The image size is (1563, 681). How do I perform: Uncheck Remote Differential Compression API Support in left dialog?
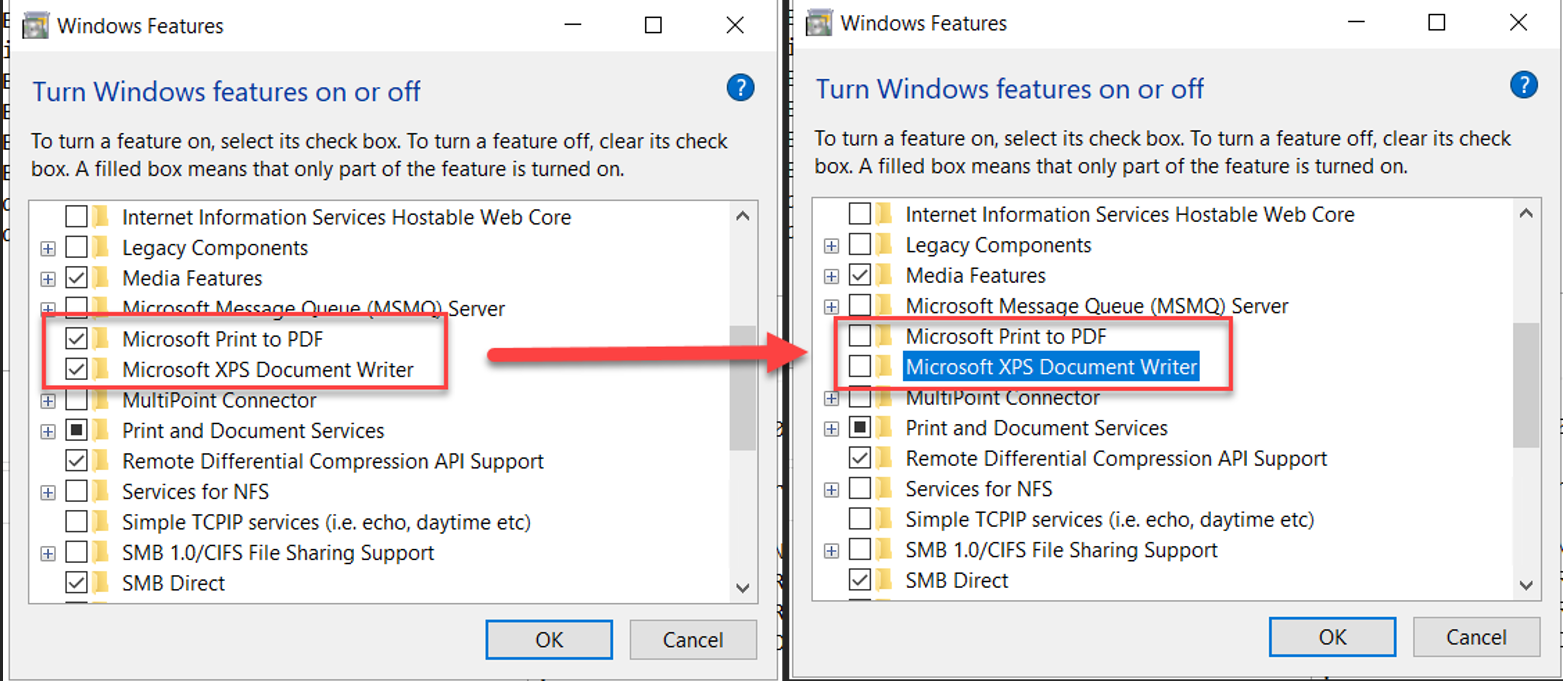tap(76, 461)
